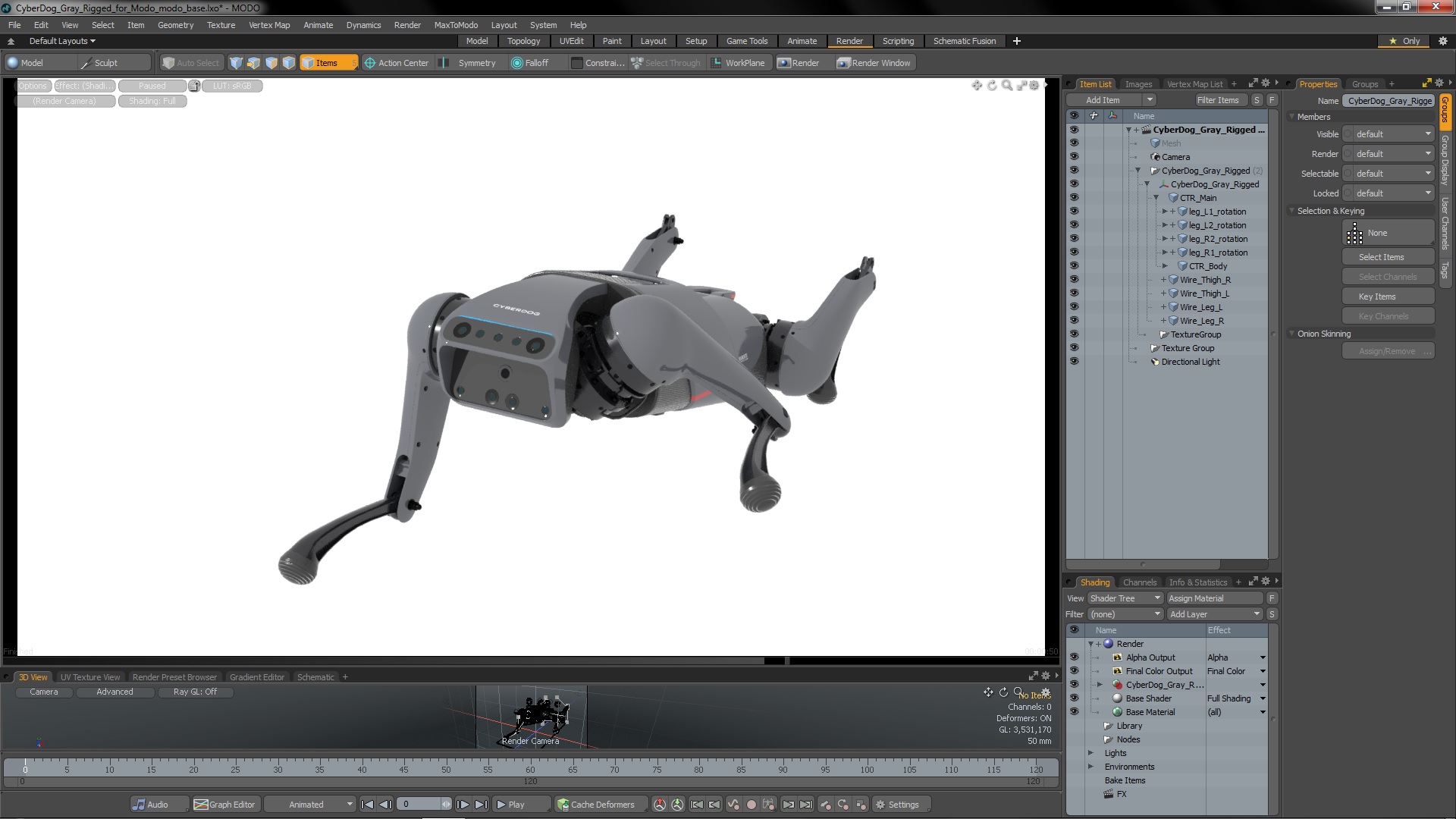This screenshot has height=819, width=1456.
Task: Toggle visibility of Alpha Output layer
Action: tap(1074, 657)
